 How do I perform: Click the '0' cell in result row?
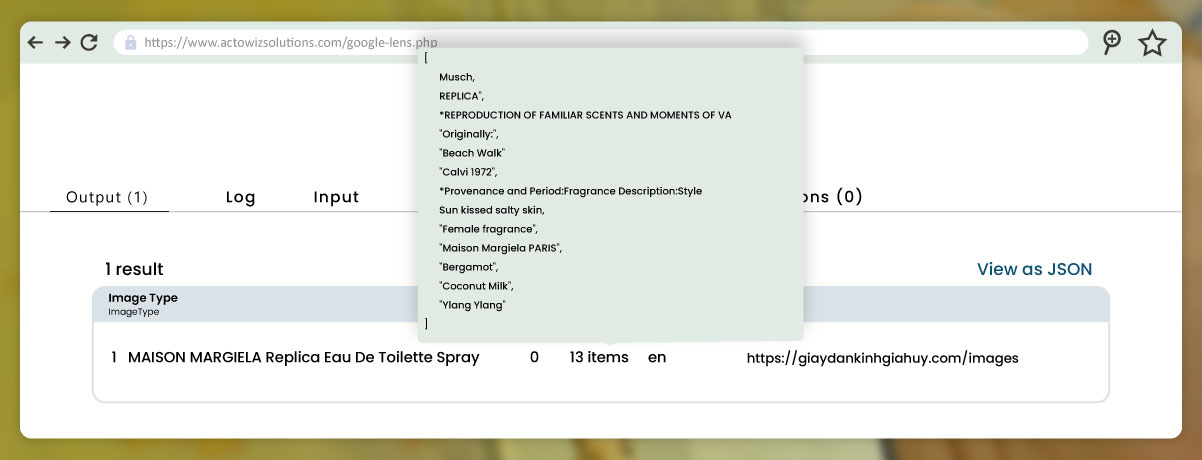coord(534,357)
